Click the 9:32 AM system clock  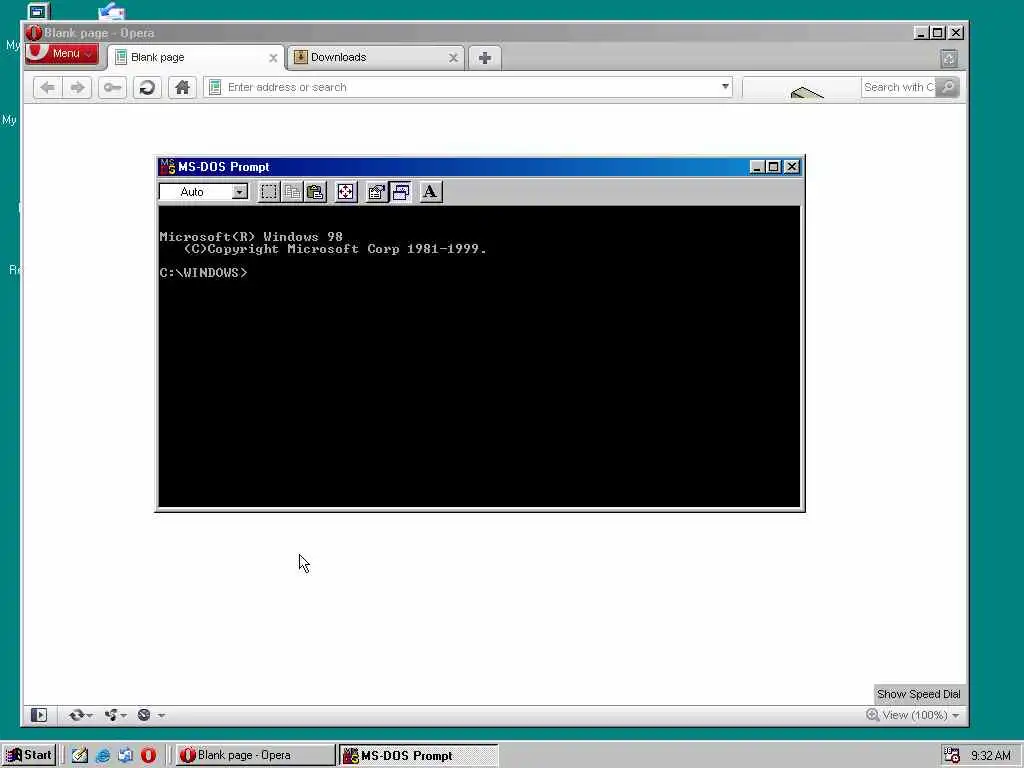991,756
